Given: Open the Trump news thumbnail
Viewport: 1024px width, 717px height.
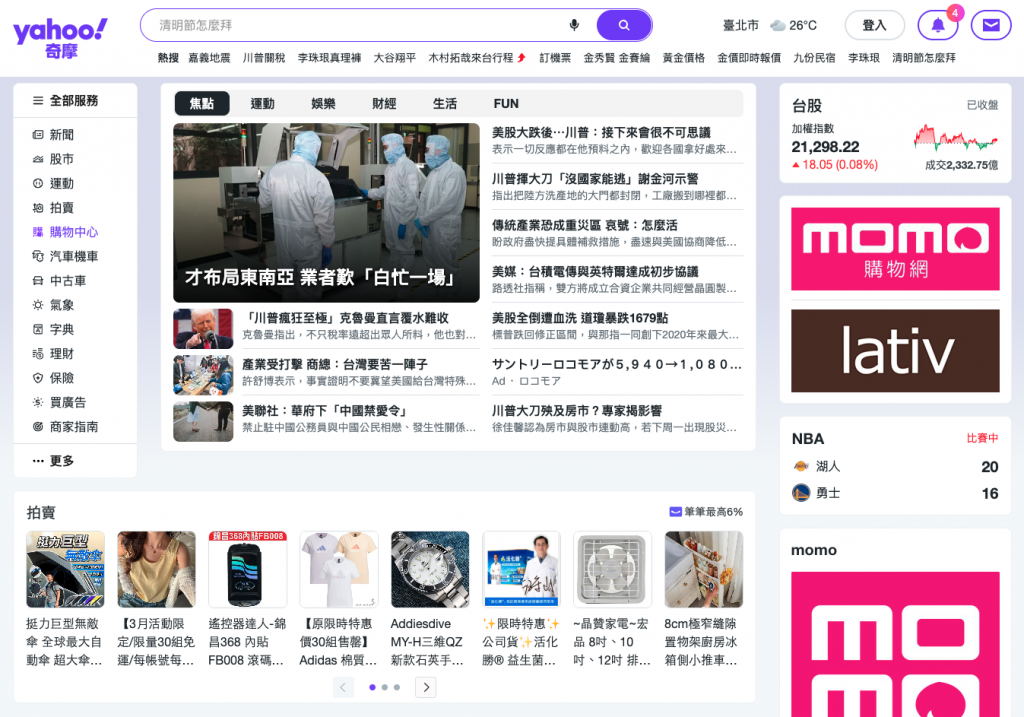Looking at the screenshot, I should coord(203,328).
